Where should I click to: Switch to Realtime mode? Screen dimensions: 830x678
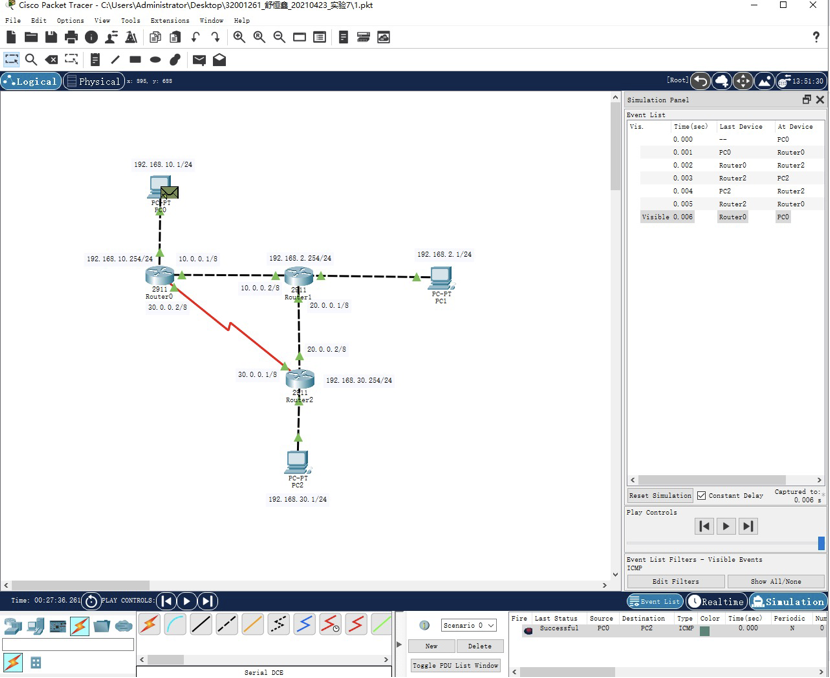pyautogui.click(x=717, y=601)
